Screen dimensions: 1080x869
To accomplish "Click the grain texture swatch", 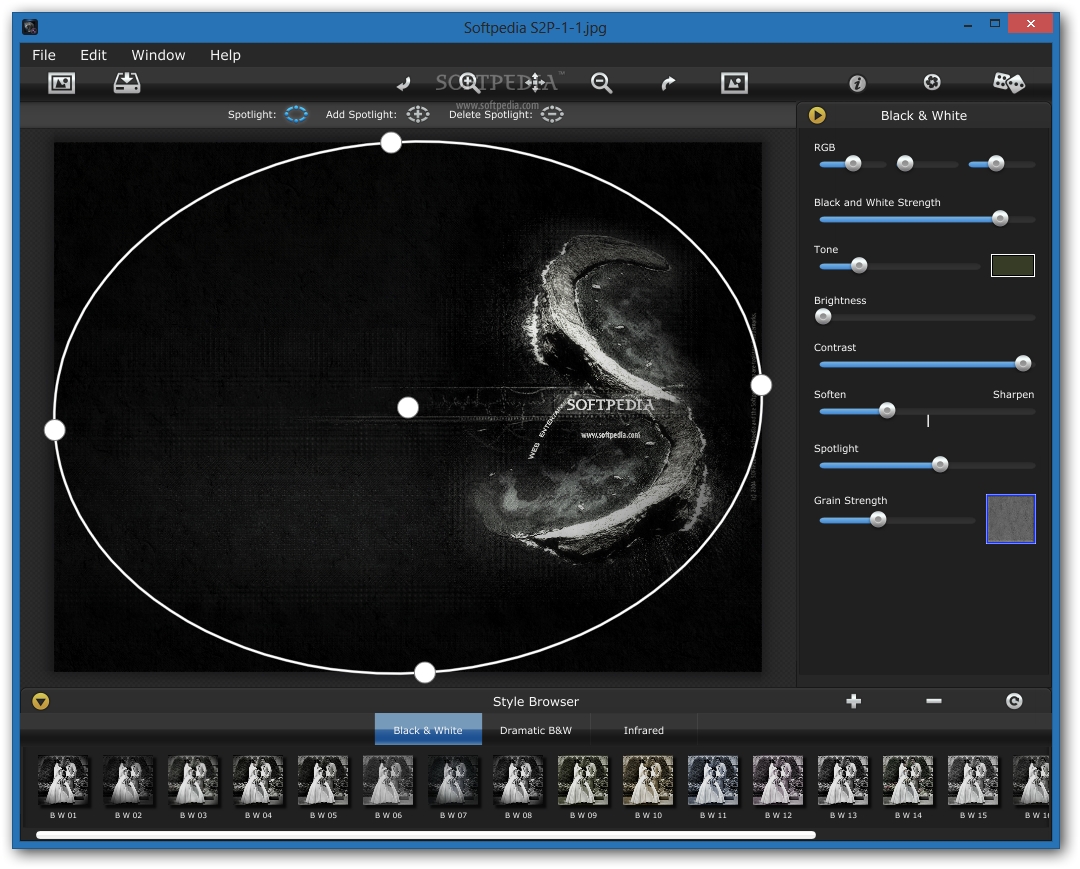I will click(x=1010, y=519).
